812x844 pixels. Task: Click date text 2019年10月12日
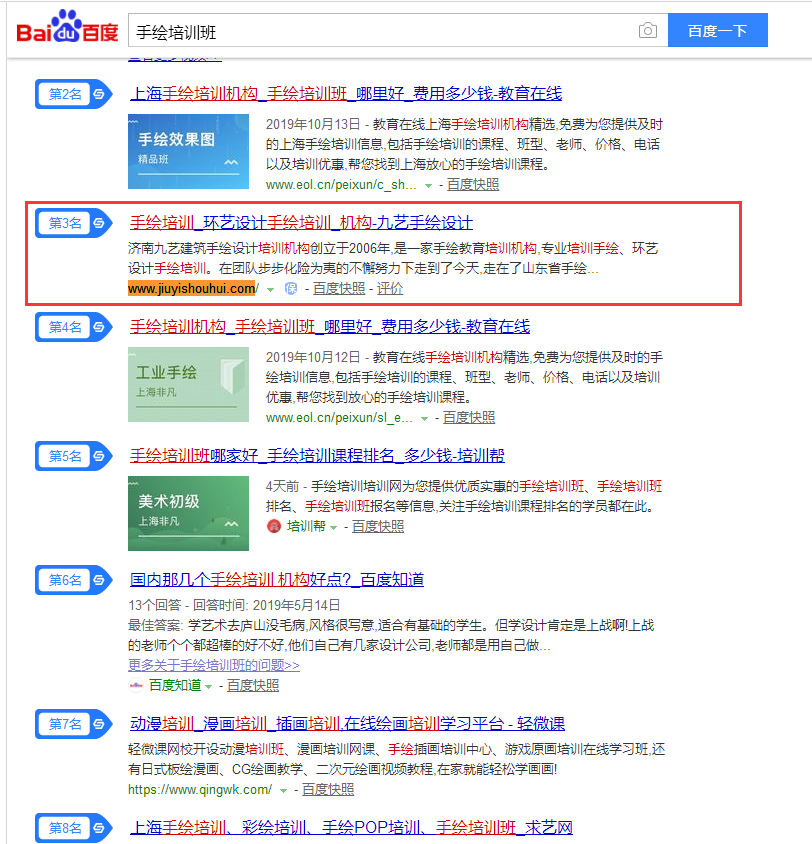(313, 357)
